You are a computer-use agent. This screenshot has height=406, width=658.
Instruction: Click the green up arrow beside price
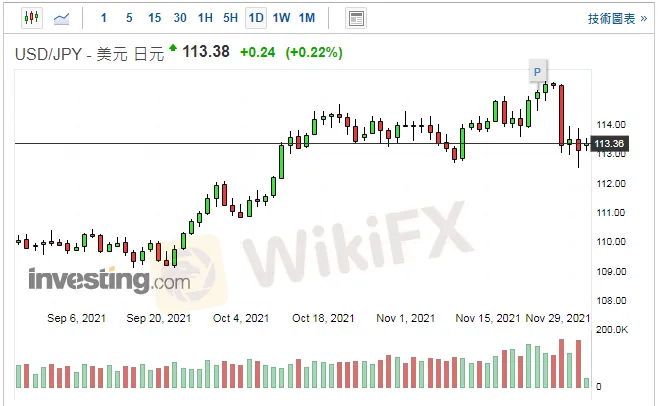tap(173, 48)
